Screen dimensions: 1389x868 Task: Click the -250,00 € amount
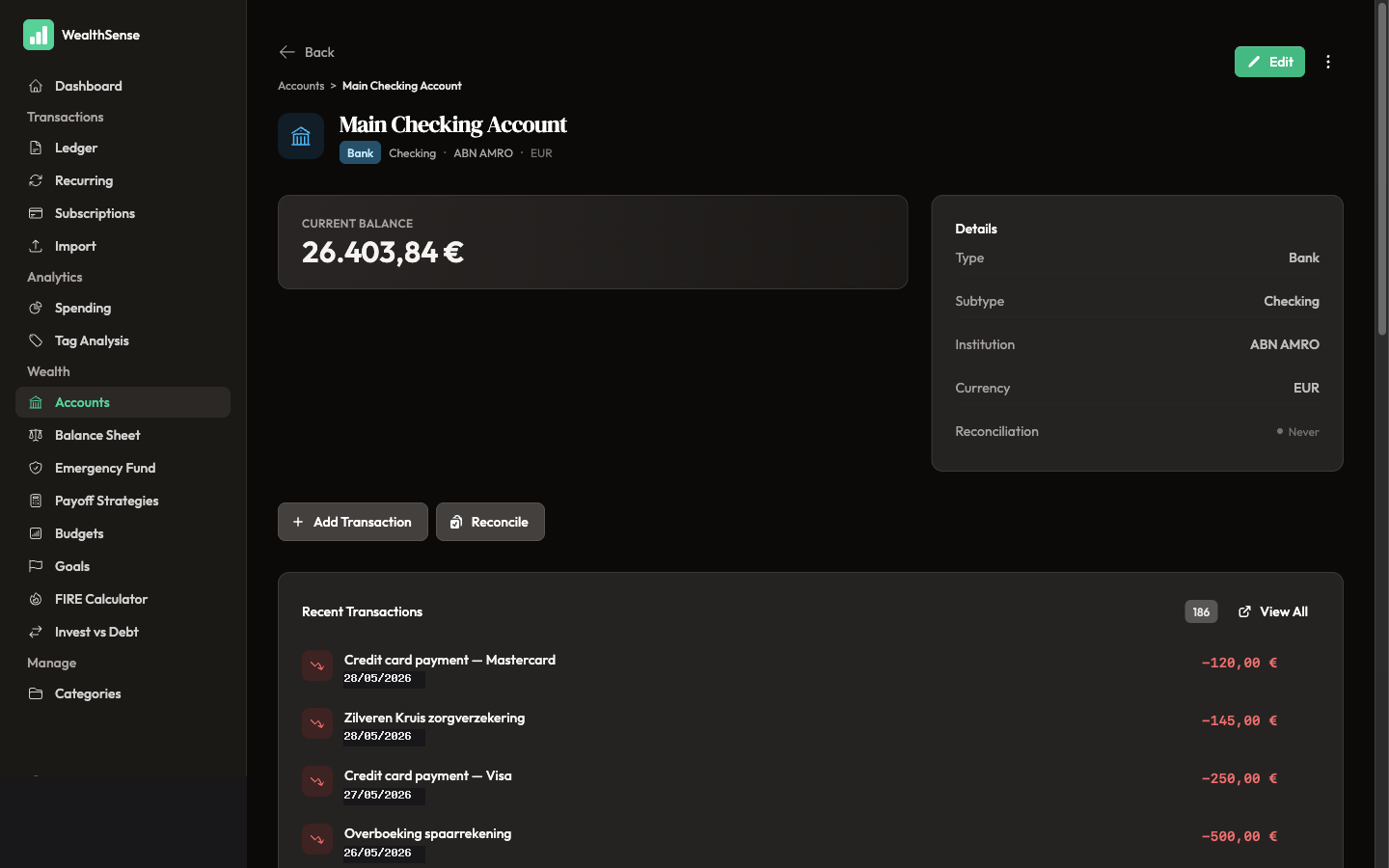coord(1239,778)
